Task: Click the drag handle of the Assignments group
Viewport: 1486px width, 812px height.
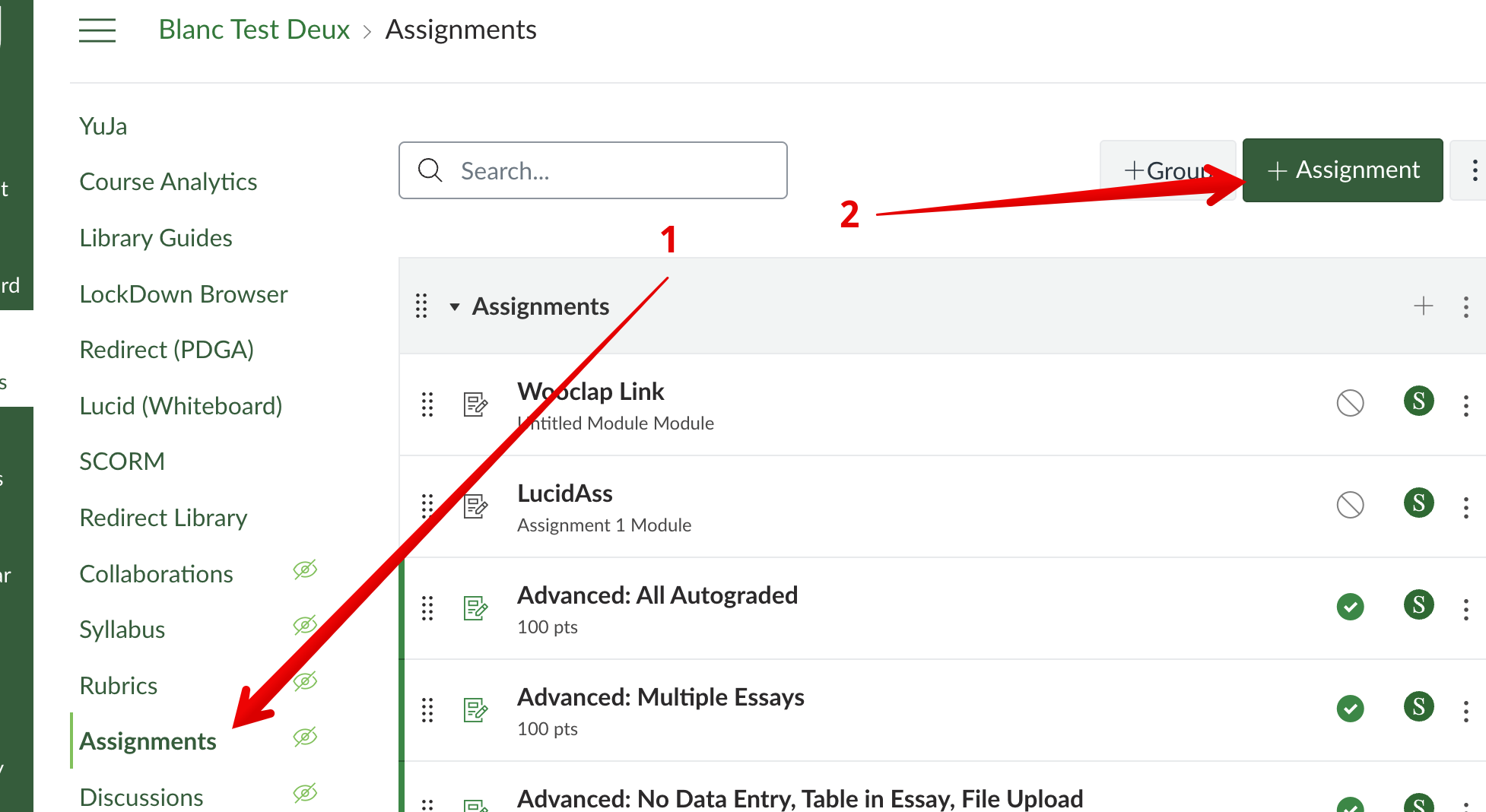Action: (x=421, y=306)
